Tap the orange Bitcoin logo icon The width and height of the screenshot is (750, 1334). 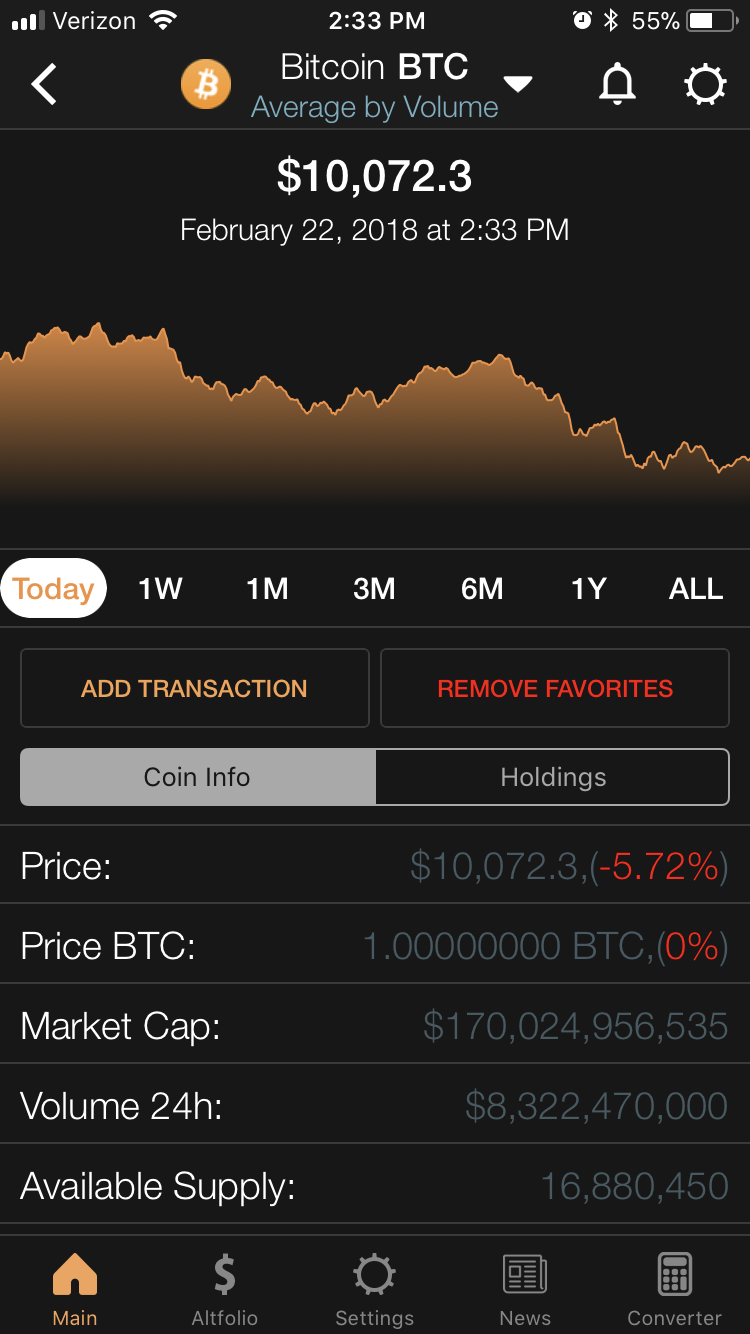pyautogui.click(x=206, y=85)
